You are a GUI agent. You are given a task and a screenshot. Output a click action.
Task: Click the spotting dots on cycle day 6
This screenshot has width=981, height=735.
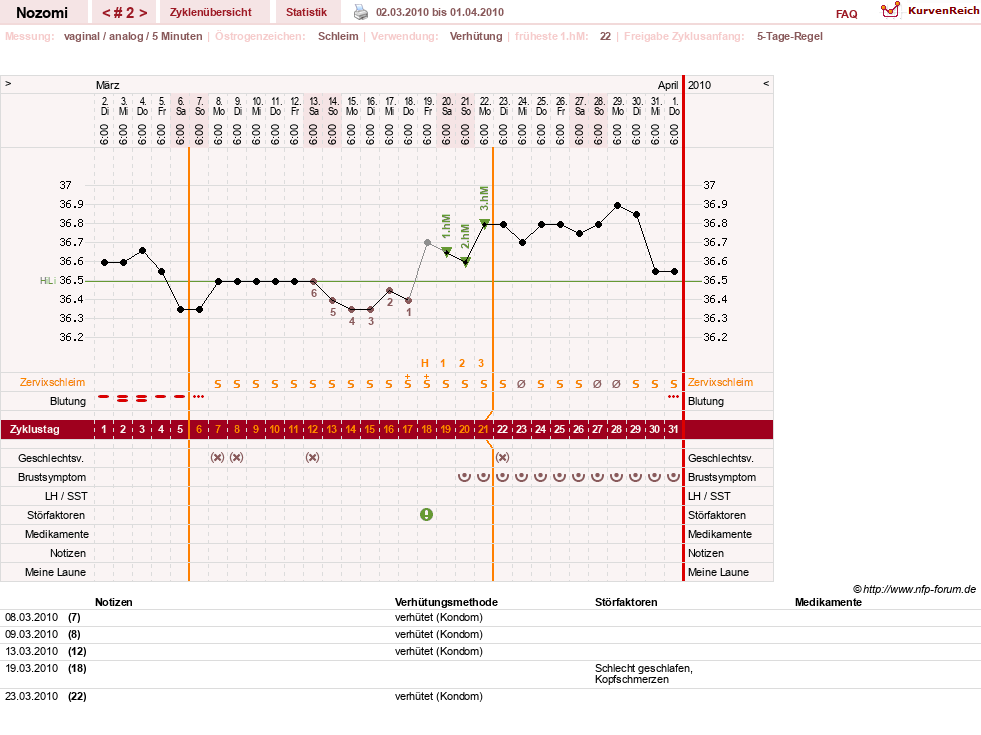pos(199,397)
